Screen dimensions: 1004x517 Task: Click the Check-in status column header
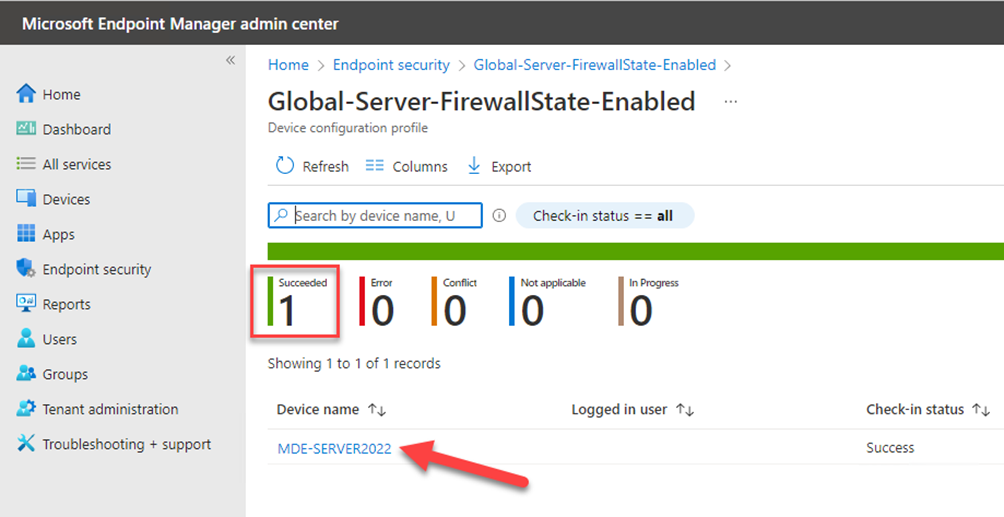tap(915, 409)
